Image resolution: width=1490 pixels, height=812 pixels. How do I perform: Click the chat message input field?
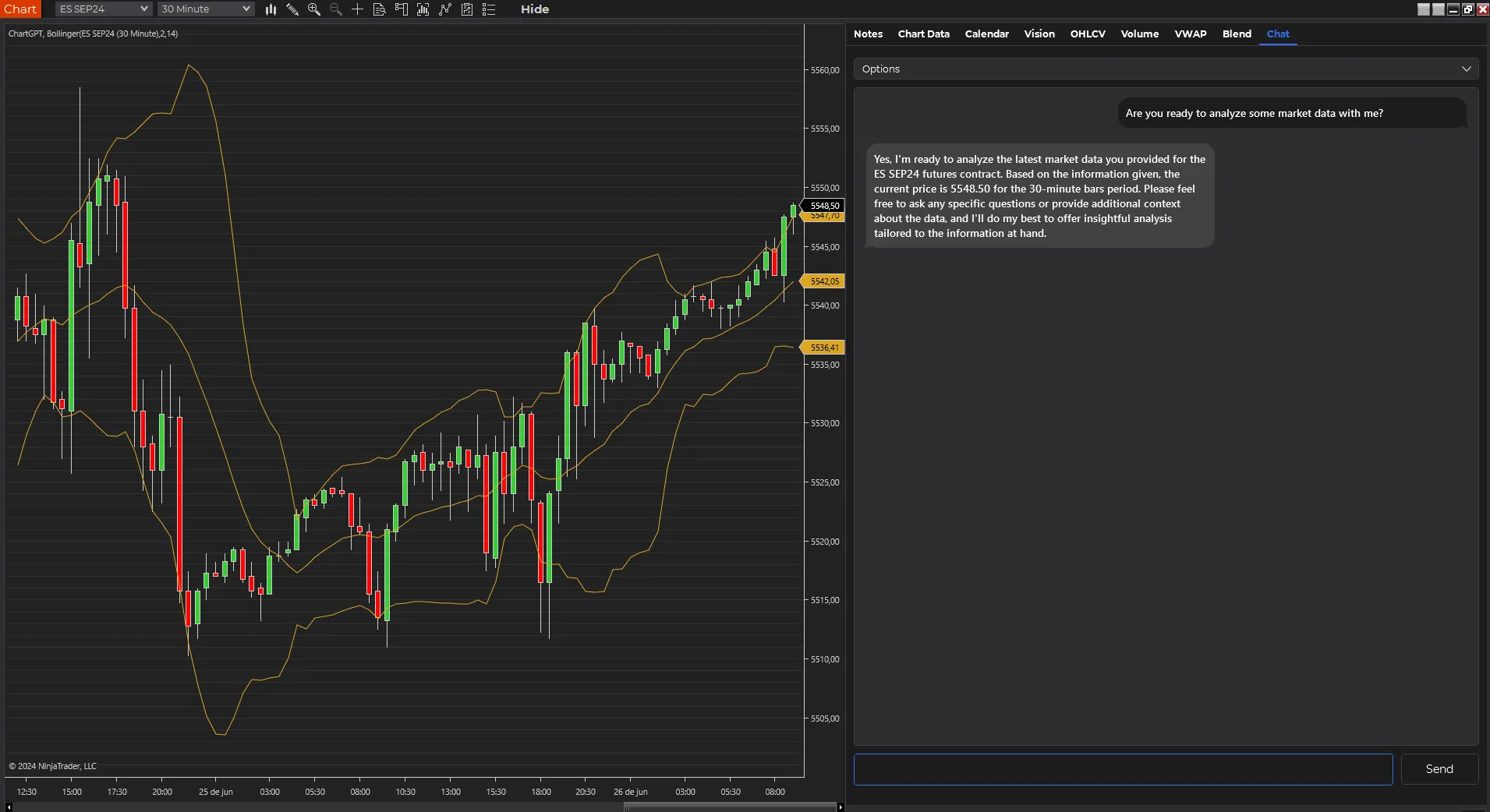(x=1123, y=769)
